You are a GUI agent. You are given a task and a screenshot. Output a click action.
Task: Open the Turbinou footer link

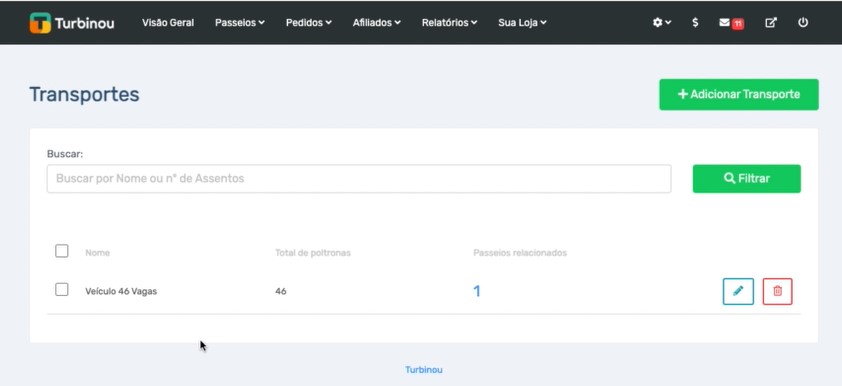pyautogui.click(x=424, y=370)
